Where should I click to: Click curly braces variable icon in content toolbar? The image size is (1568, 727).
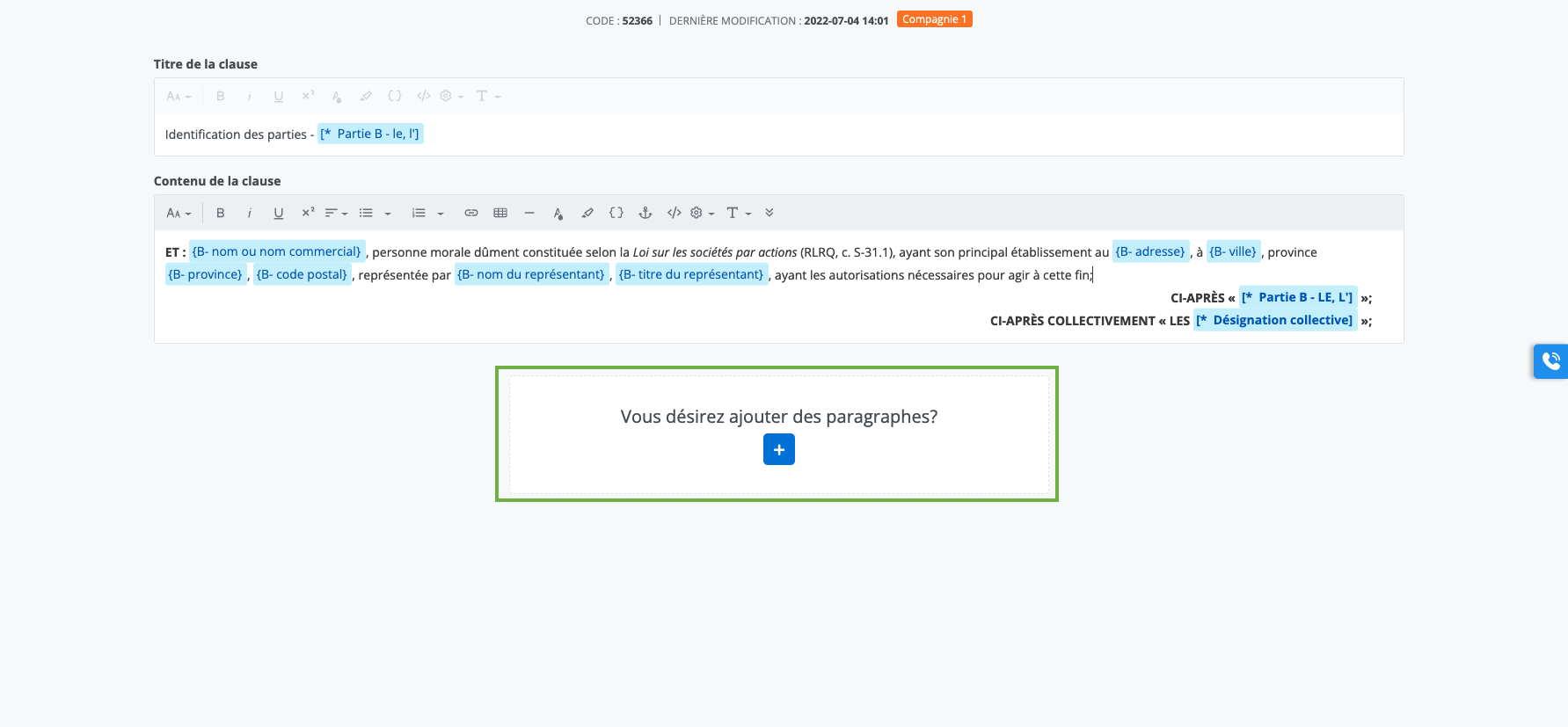(616, 213)
